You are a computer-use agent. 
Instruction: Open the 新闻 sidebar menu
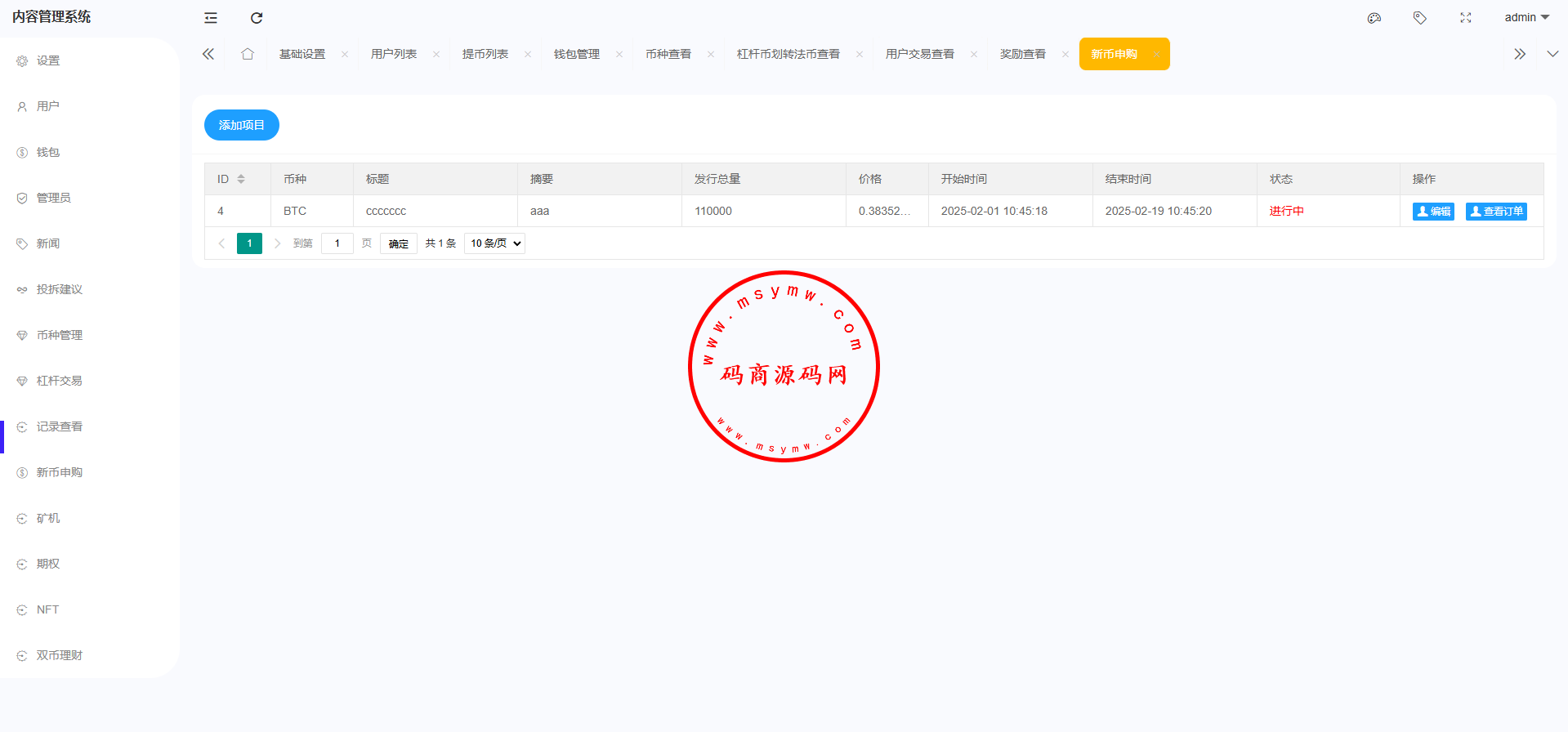click(x=90, y=243)
